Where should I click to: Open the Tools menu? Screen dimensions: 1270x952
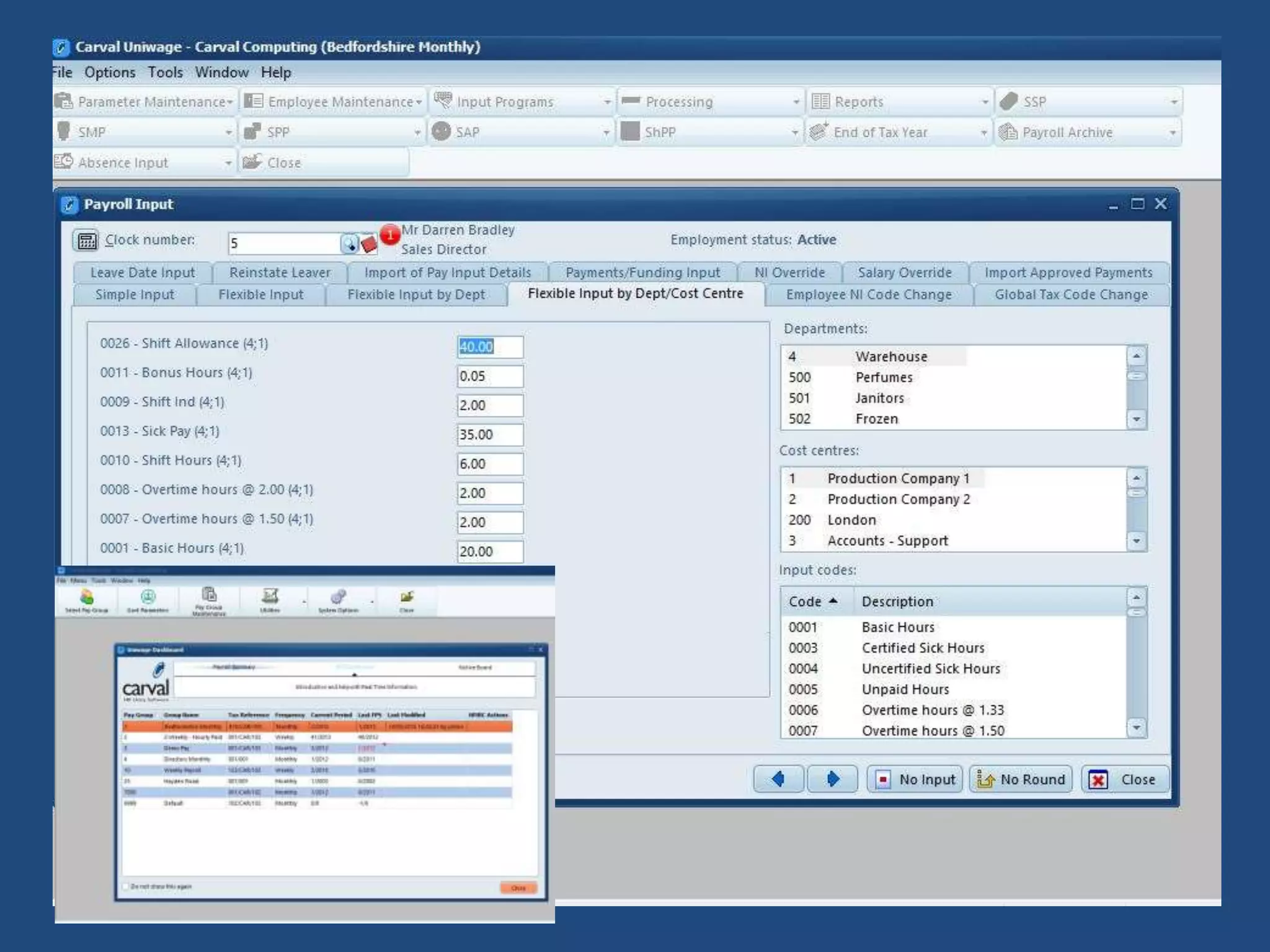[x=165, y=73]
